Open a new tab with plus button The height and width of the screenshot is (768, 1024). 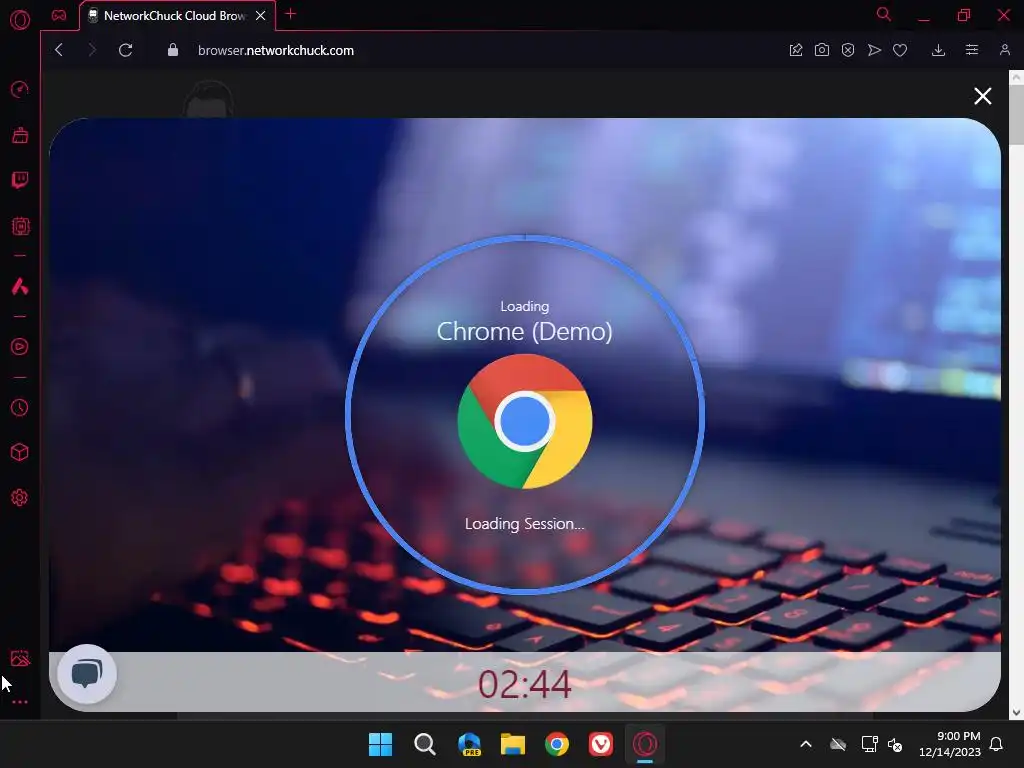point(291,14)
